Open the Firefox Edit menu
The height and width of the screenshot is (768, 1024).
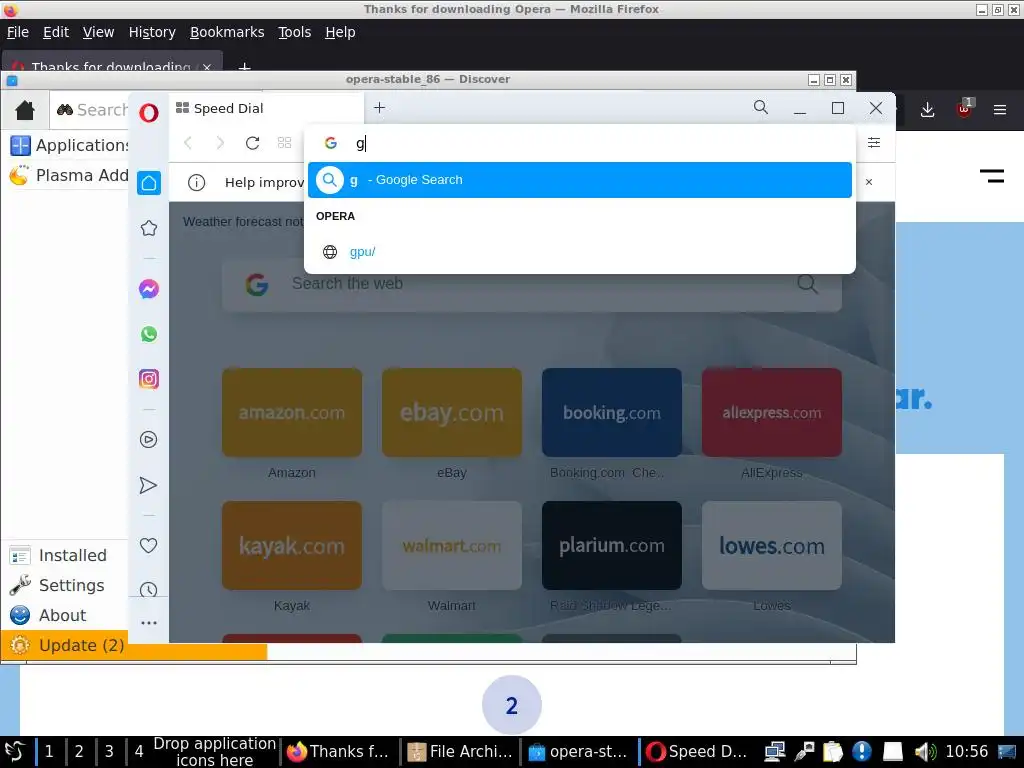pyautogui.click(x=56, y=32)
